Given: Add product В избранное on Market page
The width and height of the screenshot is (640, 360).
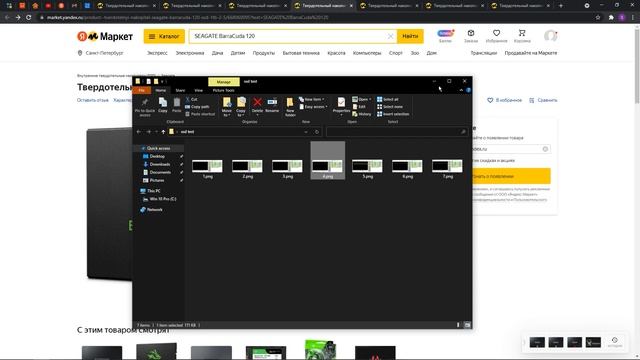Looking at the screenshot, I should pyautogui.click(x=504, y=100).
